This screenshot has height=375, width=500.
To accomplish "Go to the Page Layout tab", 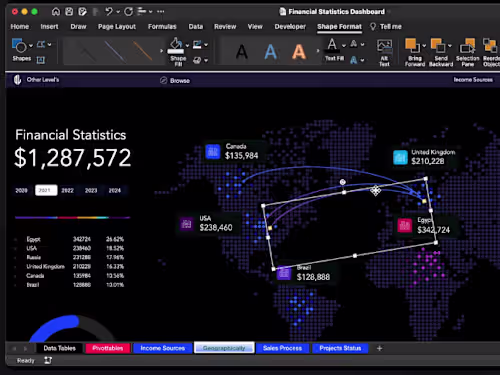I will click(x=117, y=27).
